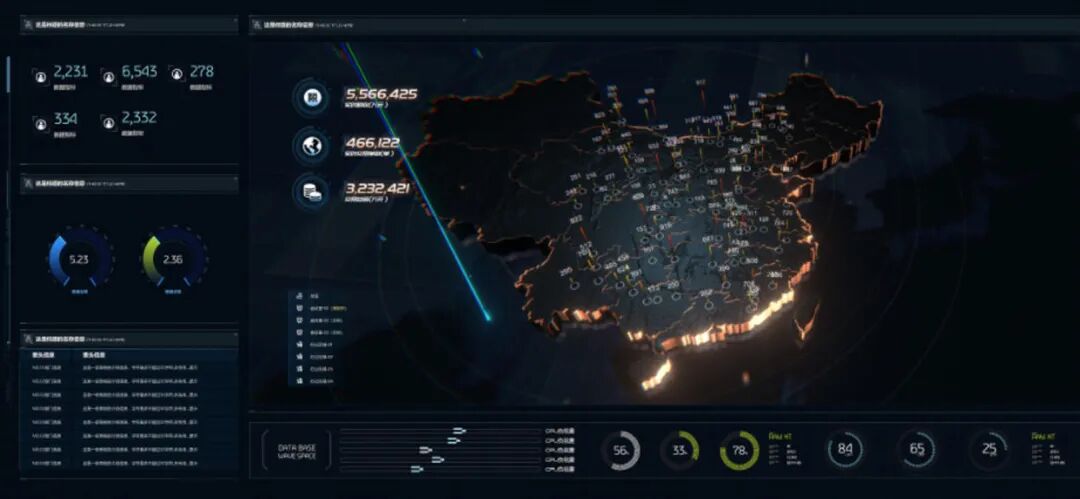
Task: Click the value 334
Action: pos(65,118)
